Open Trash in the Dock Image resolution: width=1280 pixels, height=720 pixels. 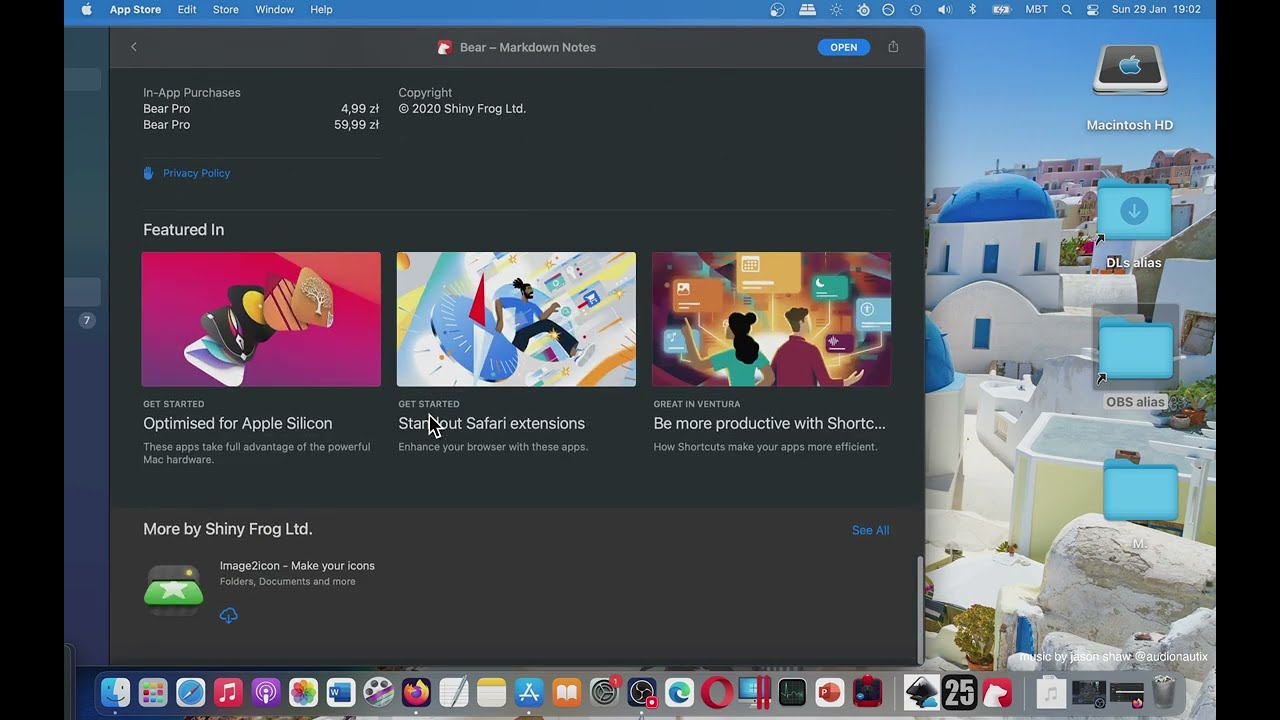[1164, 692]
